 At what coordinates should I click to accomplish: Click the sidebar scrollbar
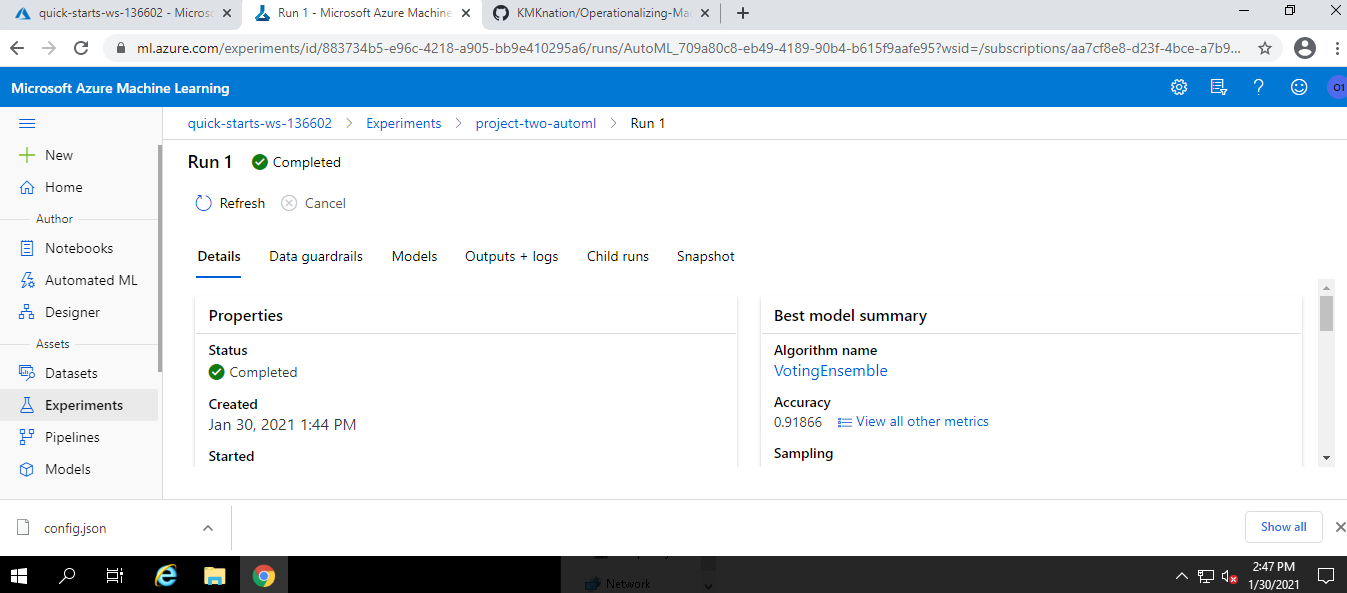160,257
